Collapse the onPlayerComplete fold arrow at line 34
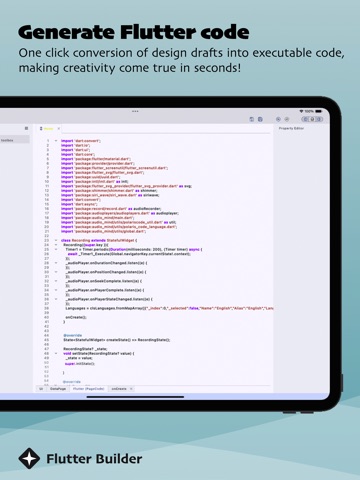 coord(56,290)
